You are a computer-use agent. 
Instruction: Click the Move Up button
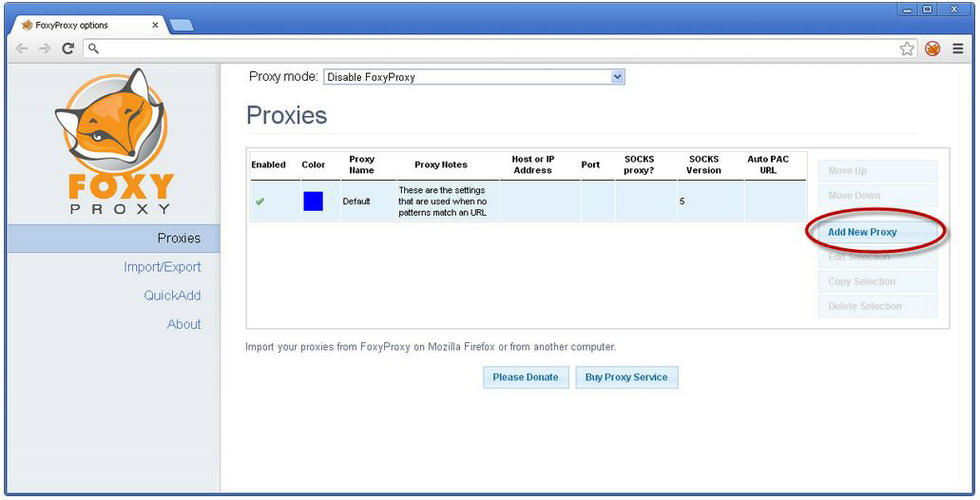(878, 171)
